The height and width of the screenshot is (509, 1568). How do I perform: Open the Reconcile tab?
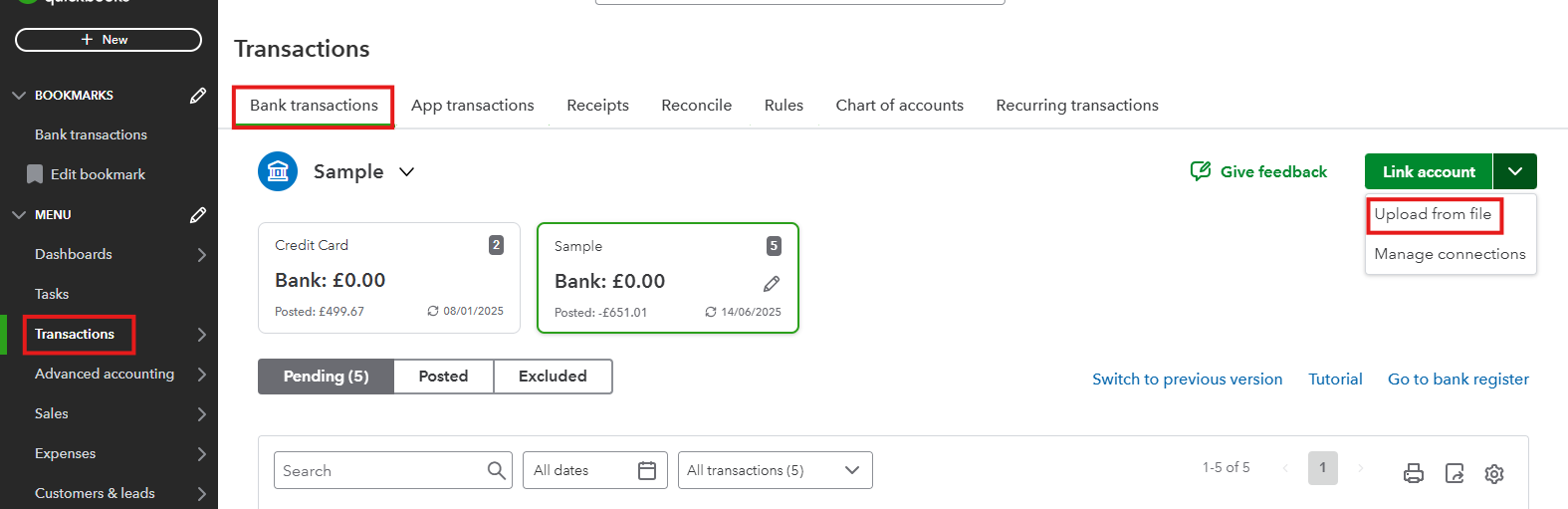point(696,106)
